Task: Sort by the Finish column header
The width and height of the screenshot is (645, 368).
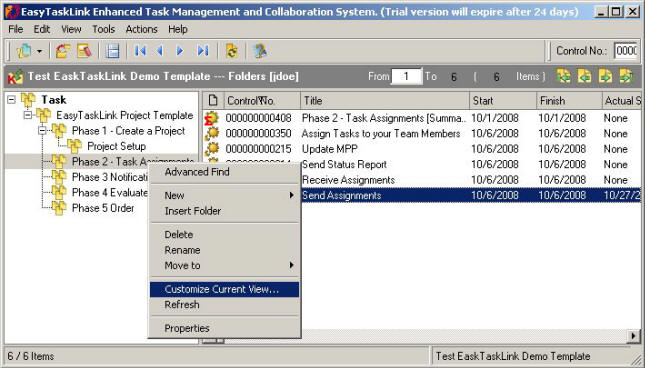Action: (x=570, y=100)
